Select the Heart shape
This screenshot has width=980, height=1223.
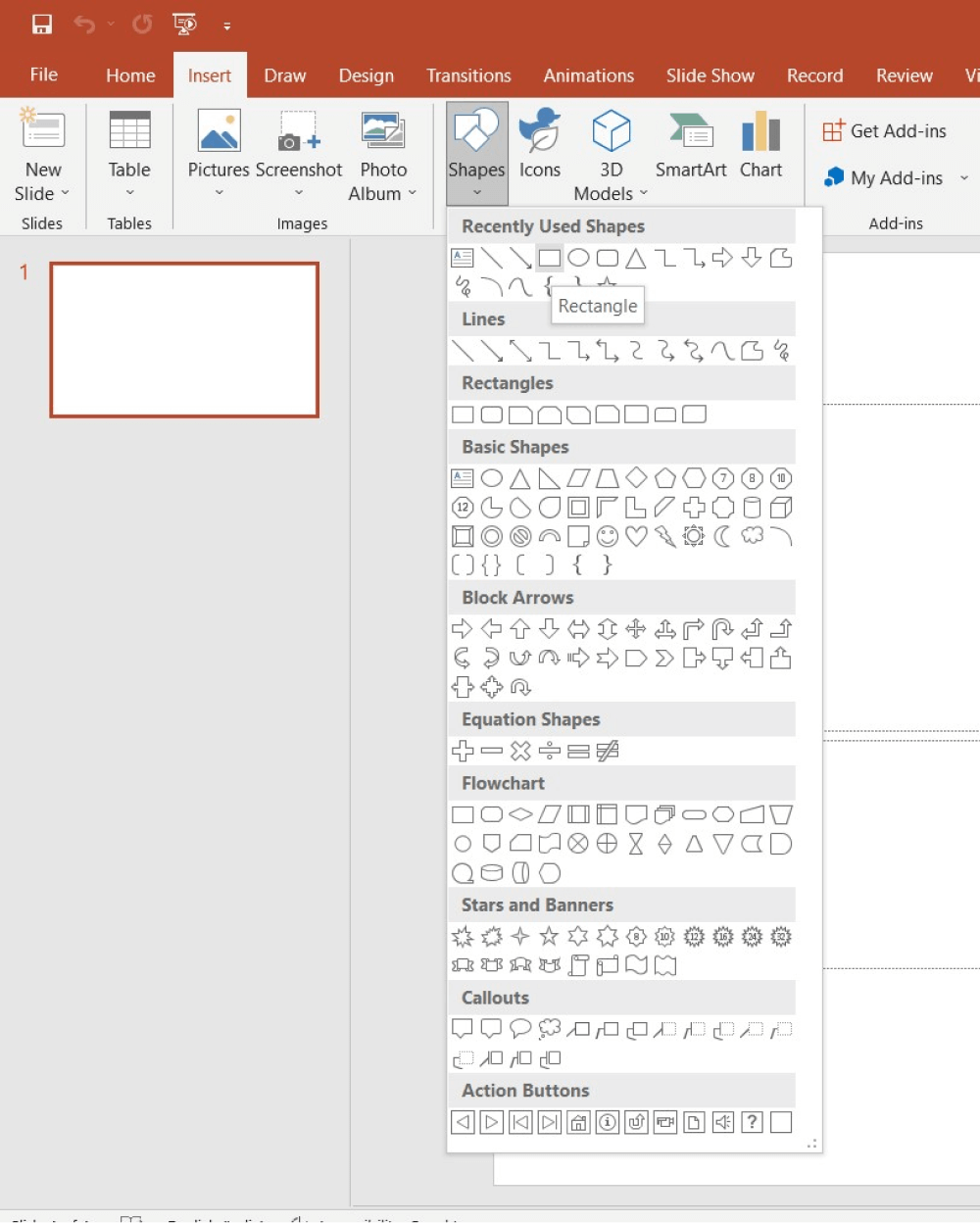638,536
